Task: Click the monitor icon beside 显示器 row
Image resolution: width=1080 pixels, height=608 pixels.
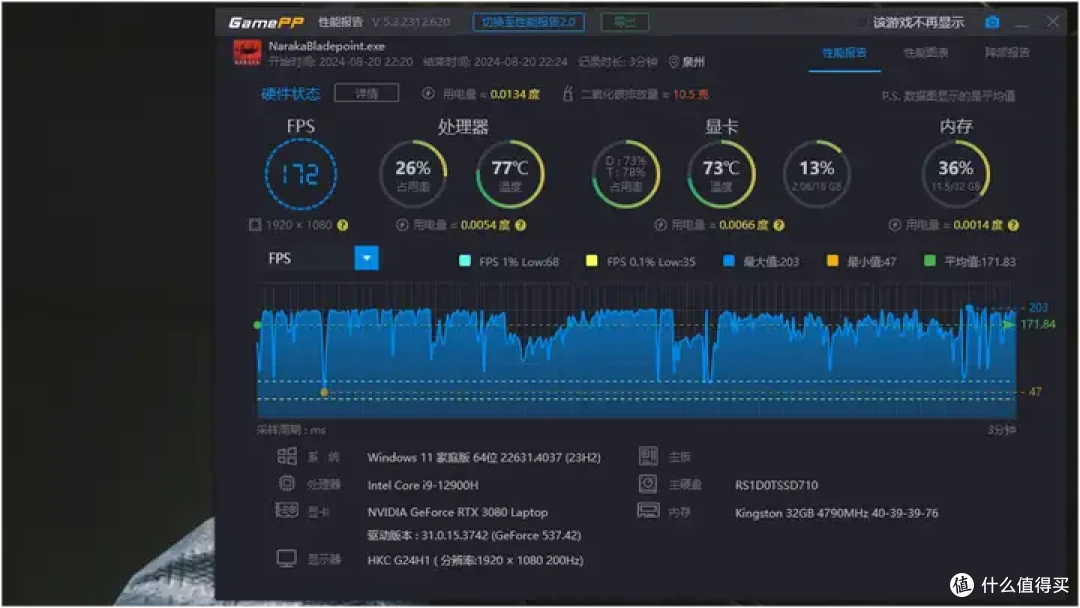Action: (x=287, y=558)
